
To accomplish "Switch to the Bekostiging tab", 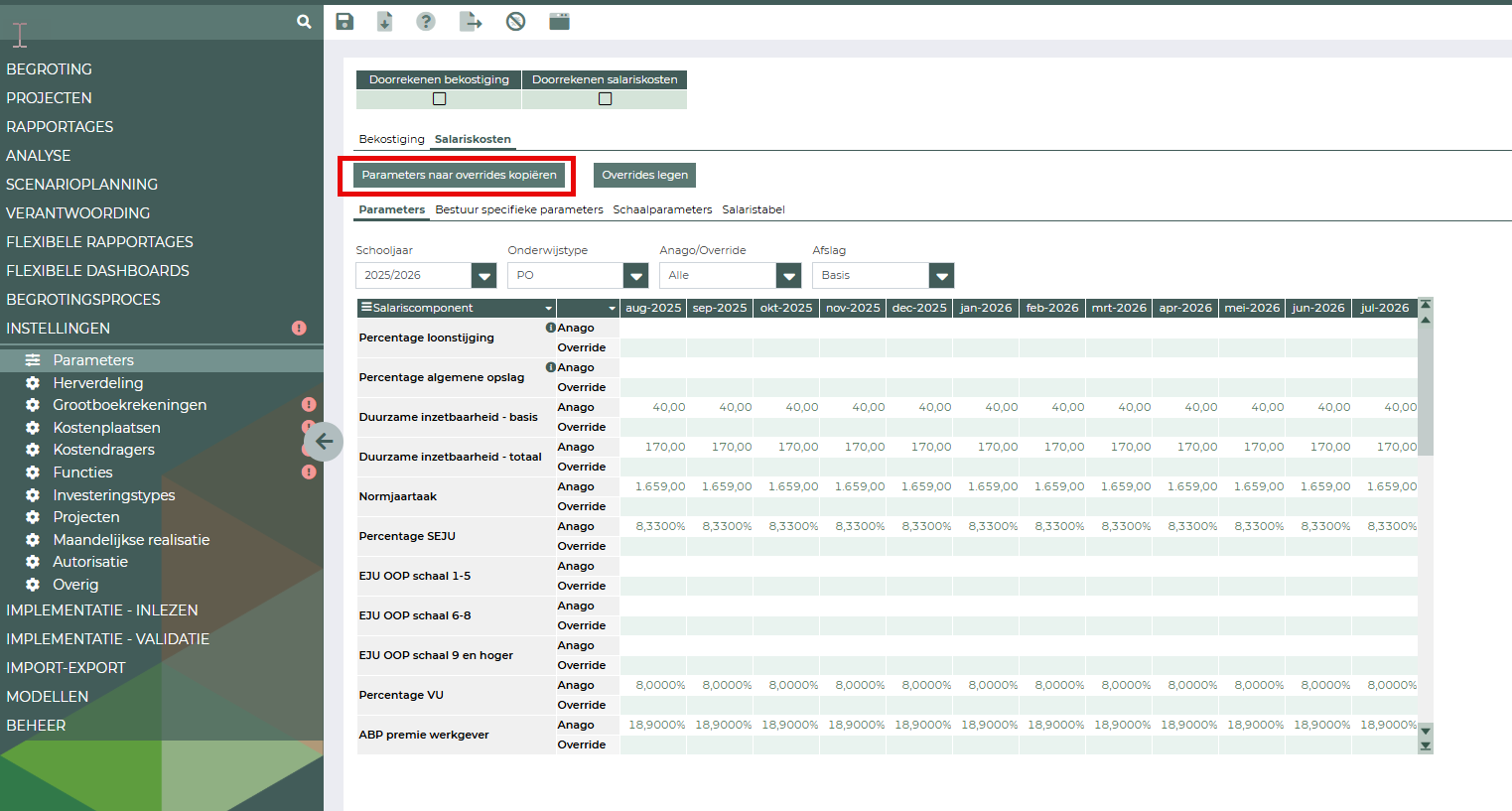I will coord(391,139).
